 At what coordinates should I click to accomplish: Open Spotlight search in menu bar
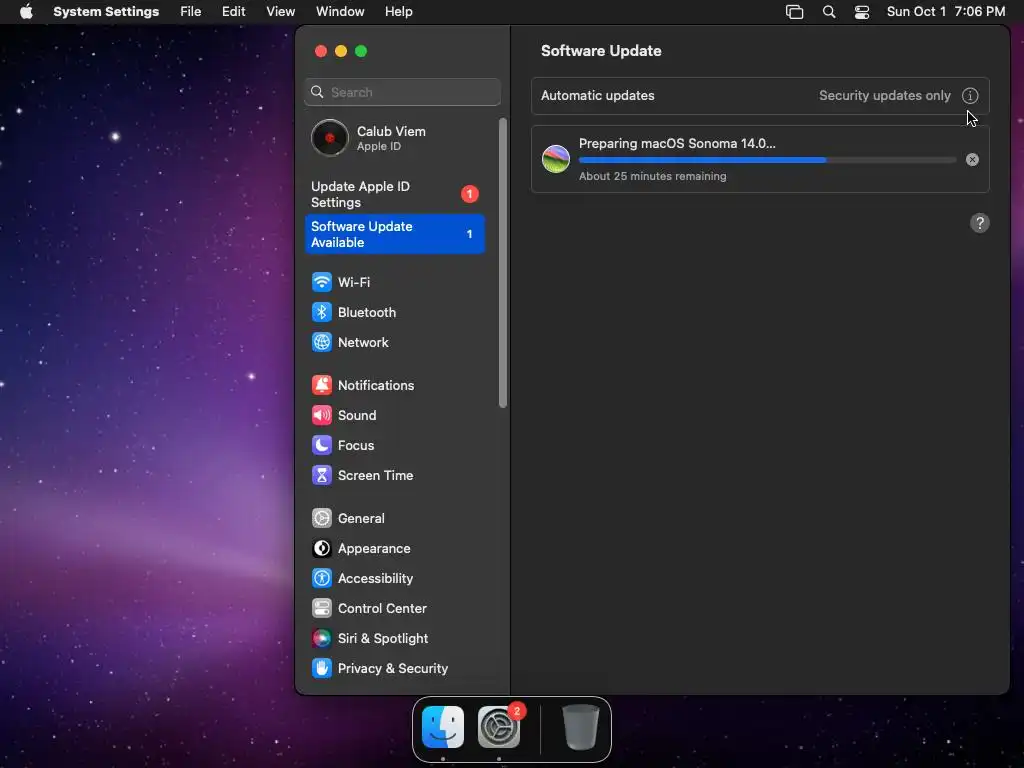[829, 12]
